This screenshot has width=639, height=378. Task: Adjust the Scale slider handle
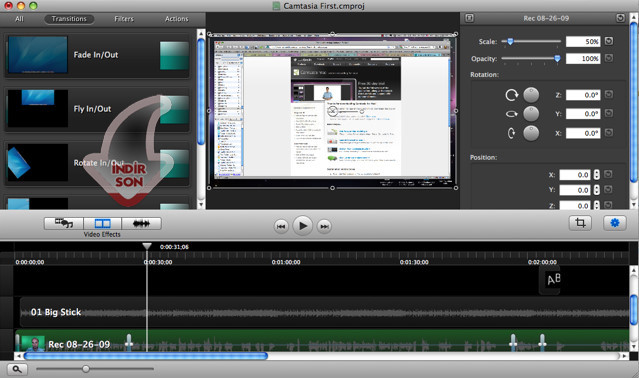[x=510, y=42]
